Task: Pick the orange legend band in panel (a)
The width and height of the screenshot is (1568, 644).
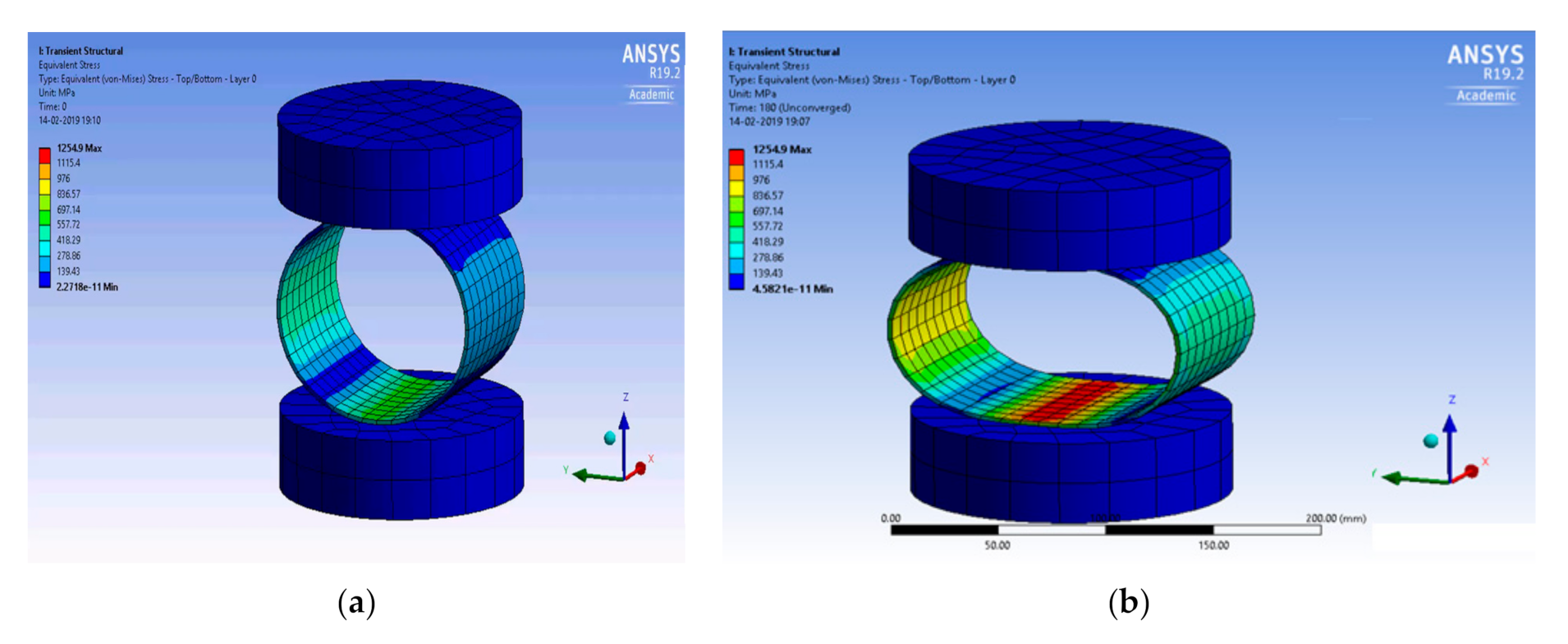Action: tap(44, 171)
